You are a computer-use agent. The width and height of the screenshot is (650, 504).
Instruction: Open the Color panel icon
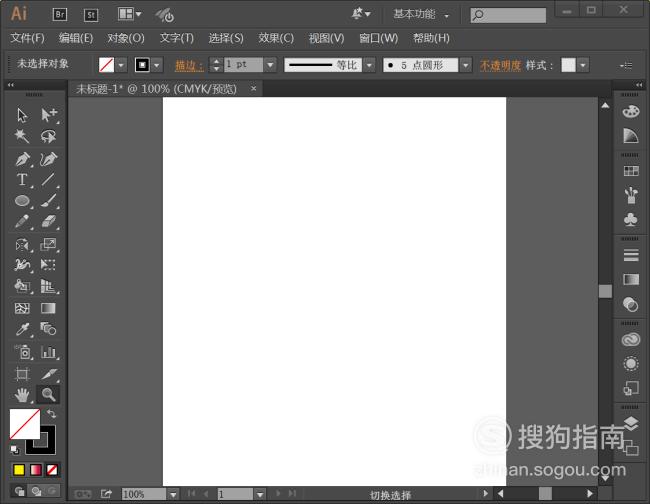click(x=631, y=111)
